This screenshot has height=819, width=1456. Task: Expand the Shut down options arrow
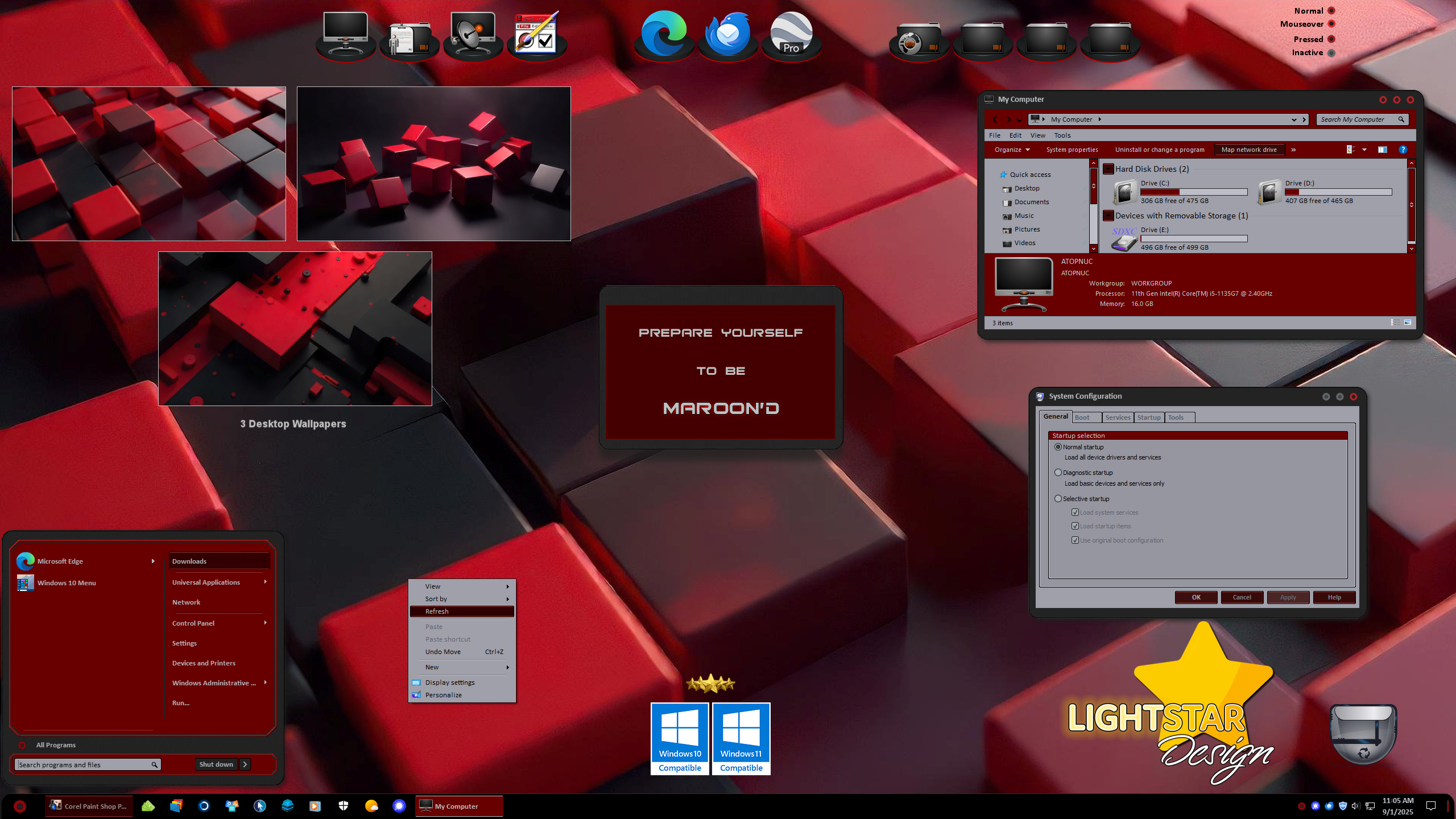pyautogui.click(x=245, y=764)
